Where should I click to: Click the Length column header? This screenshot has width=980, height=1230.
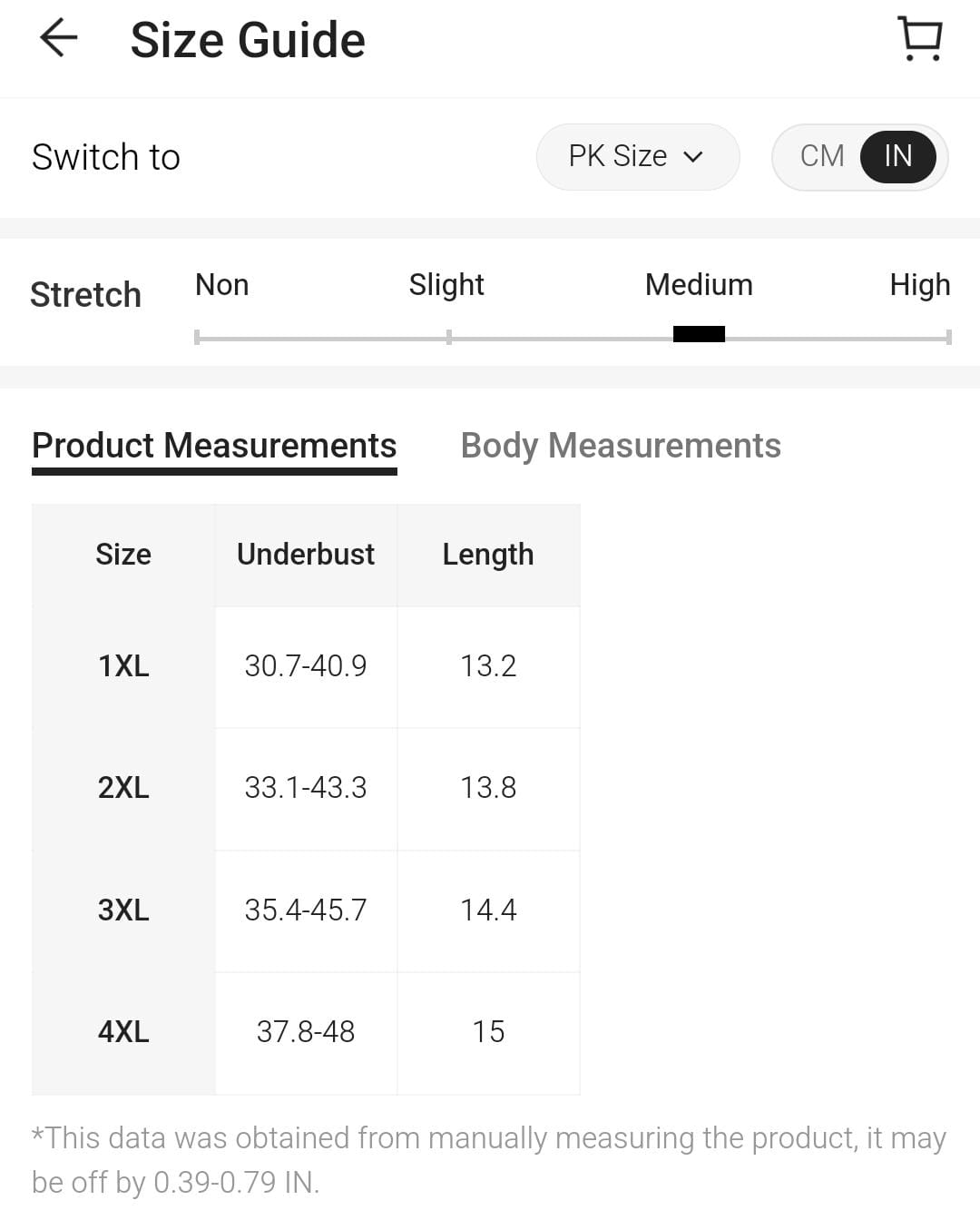coord(488,555)
